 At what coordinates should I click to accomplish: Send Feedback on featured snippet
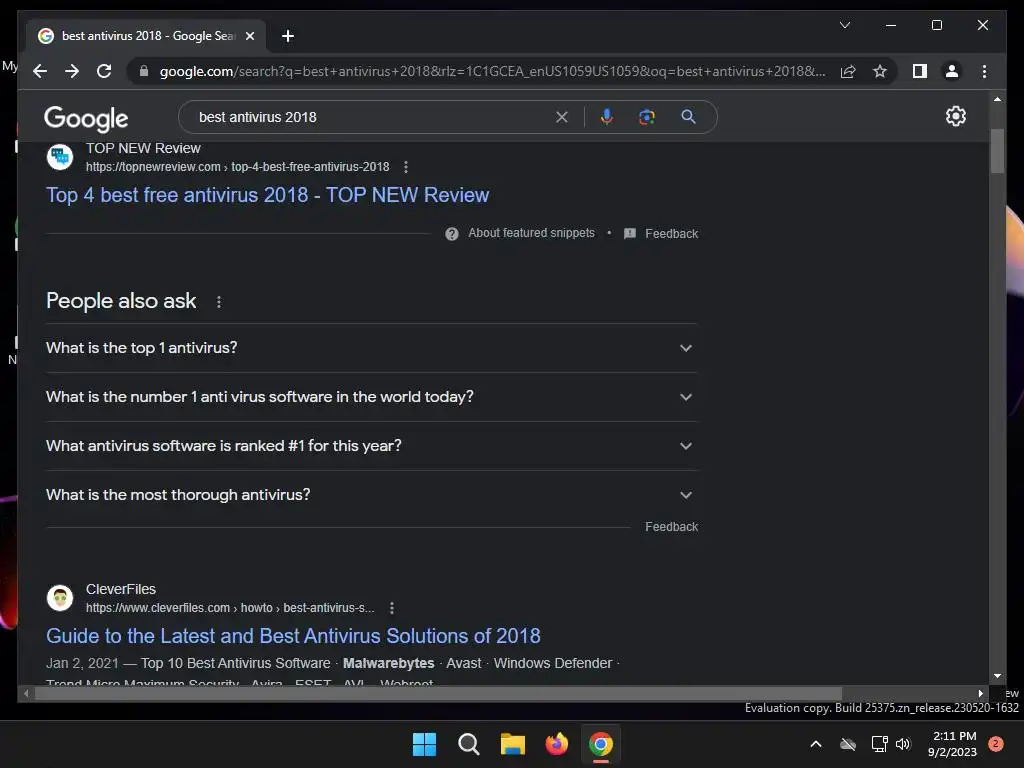(x=661, y=234)
